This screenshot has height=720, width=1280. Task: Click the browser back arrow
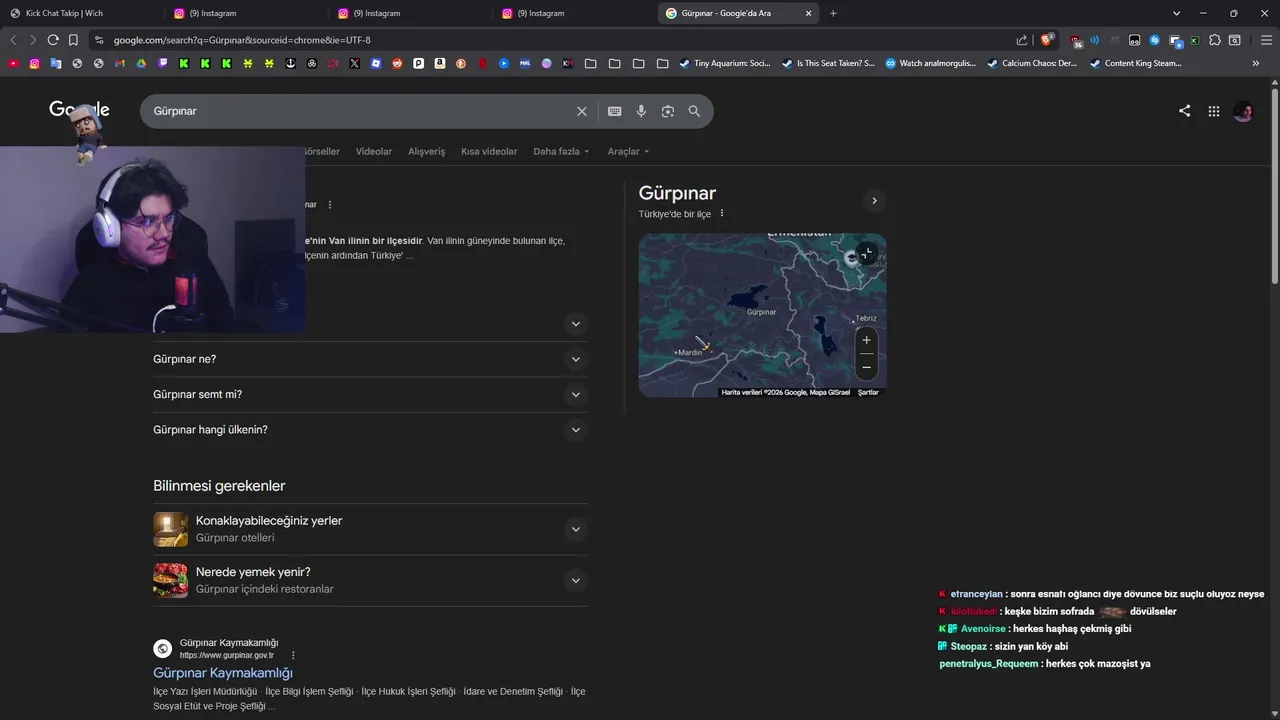[x=13, y=40]
